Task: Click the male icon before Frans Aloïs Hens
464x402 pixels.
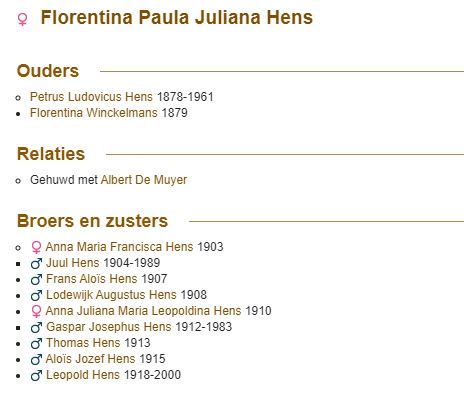Action: 36,279
